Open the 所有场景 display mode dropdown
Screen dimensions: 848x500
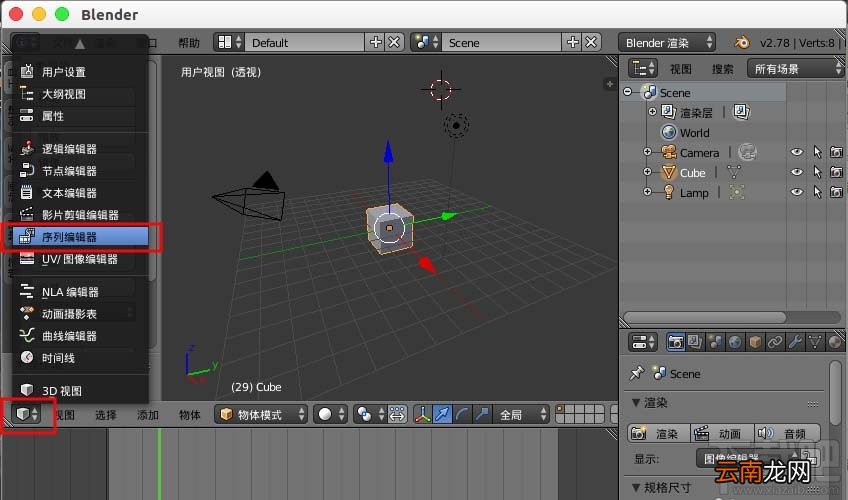coord(796,69)
